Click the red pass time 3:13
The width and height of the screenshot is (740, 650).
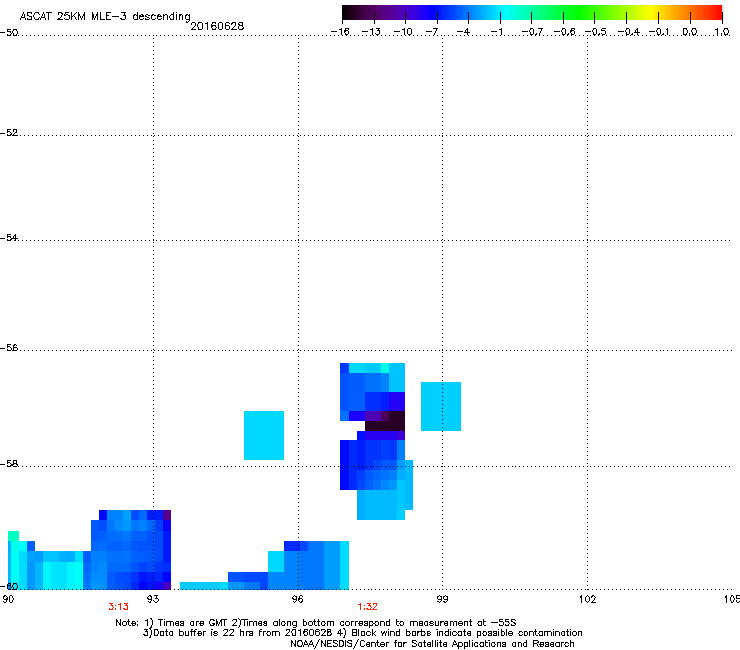pyautogui.click(x=118, y=607)
